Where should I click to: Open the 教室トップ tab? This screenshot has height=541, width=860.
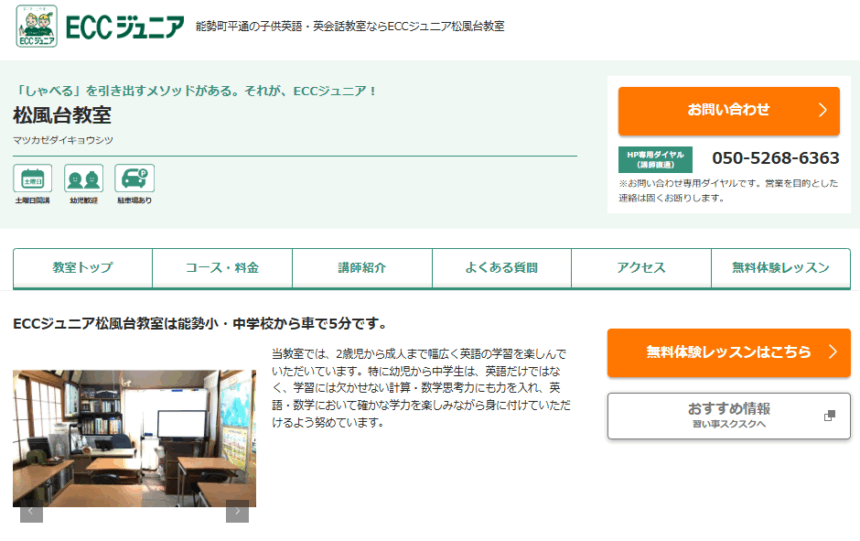[83, 268]
